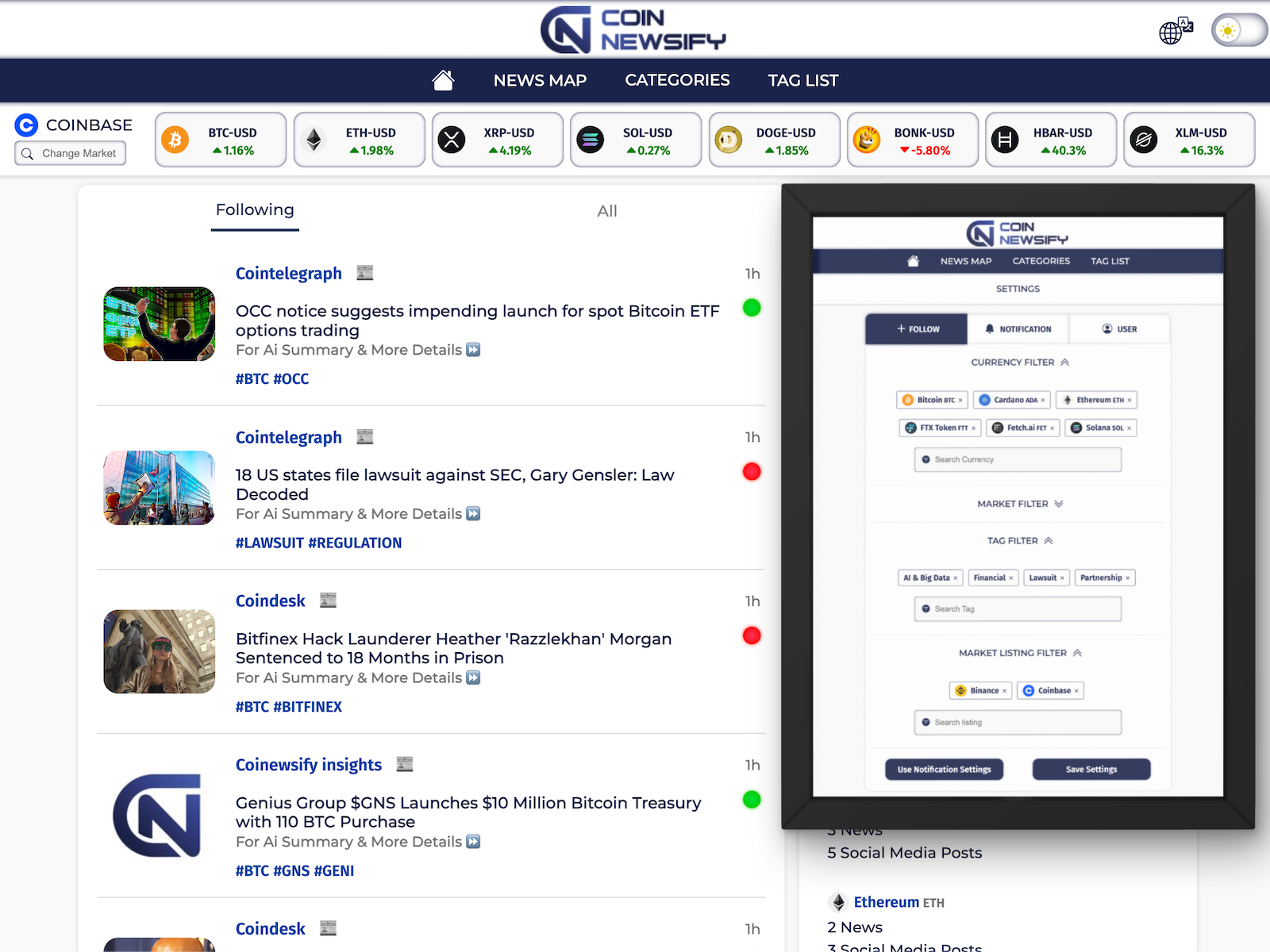1270x952 pixels.
Task: Click the Bitcoin icon in BTC-USD ticker
Action: (175, 140)
